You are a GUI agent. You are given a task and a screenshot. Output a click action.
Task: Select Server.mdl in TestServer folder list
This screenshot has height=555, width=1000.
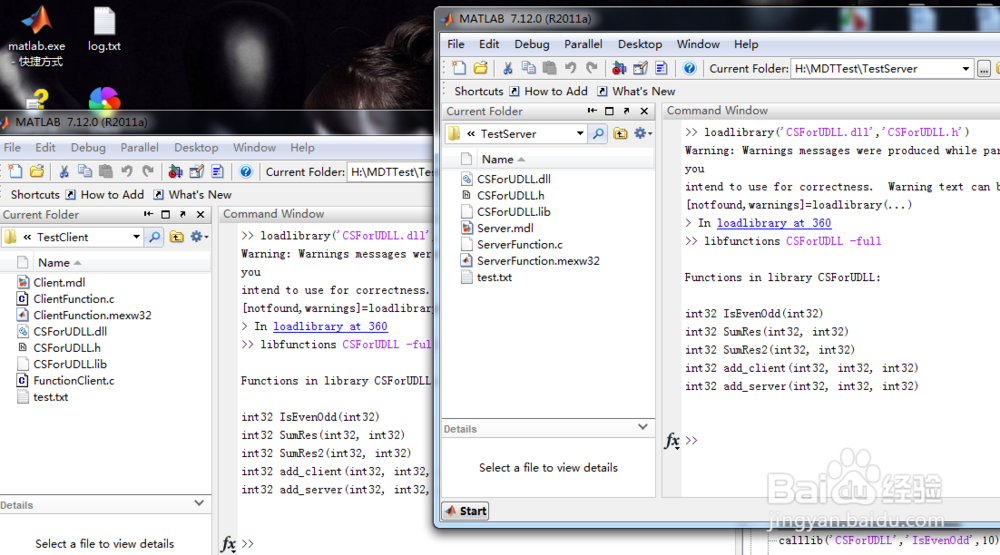tap(505, 228)
